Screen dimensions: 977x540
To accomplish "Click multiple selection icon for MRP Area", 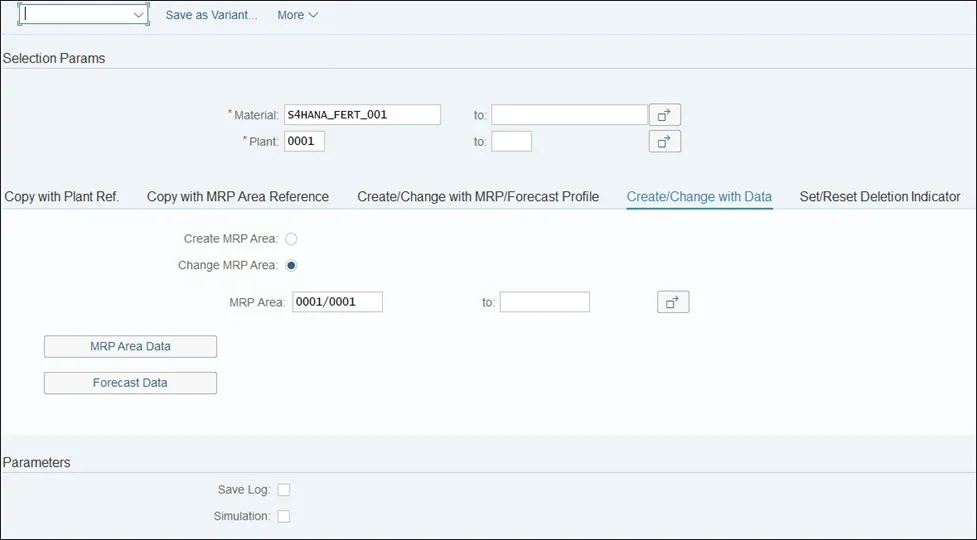I will [x=673, y=302].
